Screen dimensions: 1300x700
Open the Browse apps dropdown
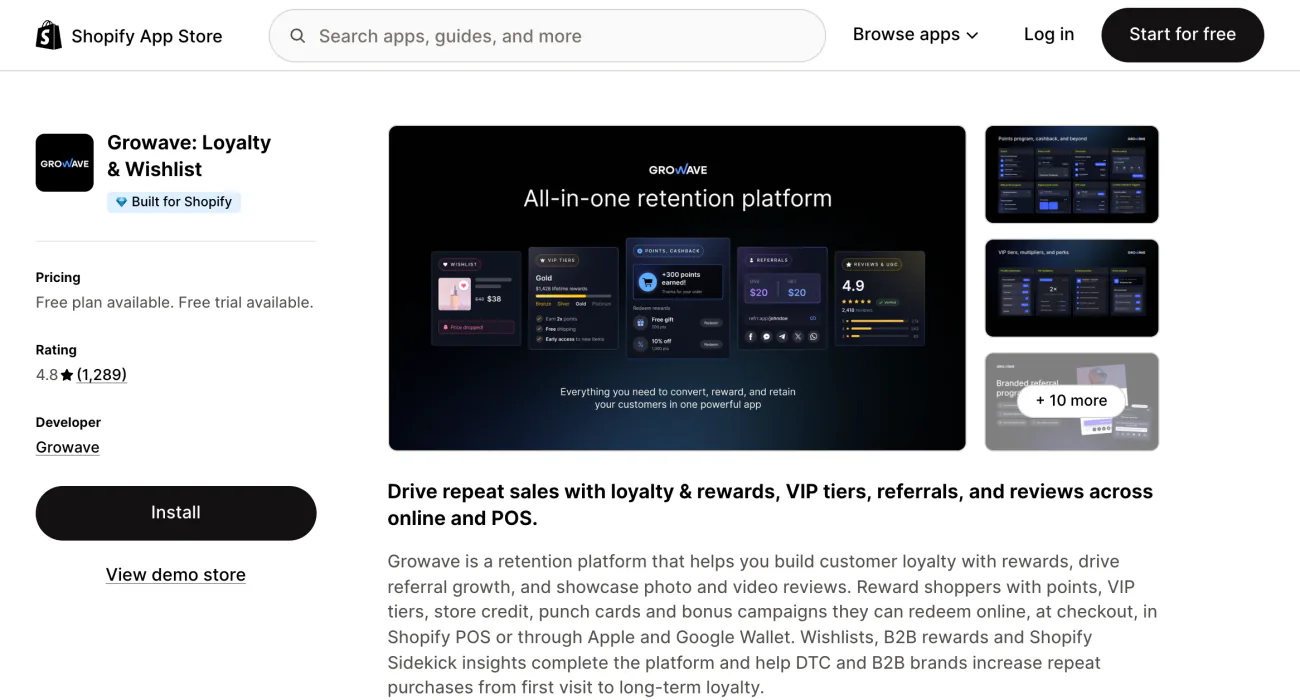click(x=915, y=35)
